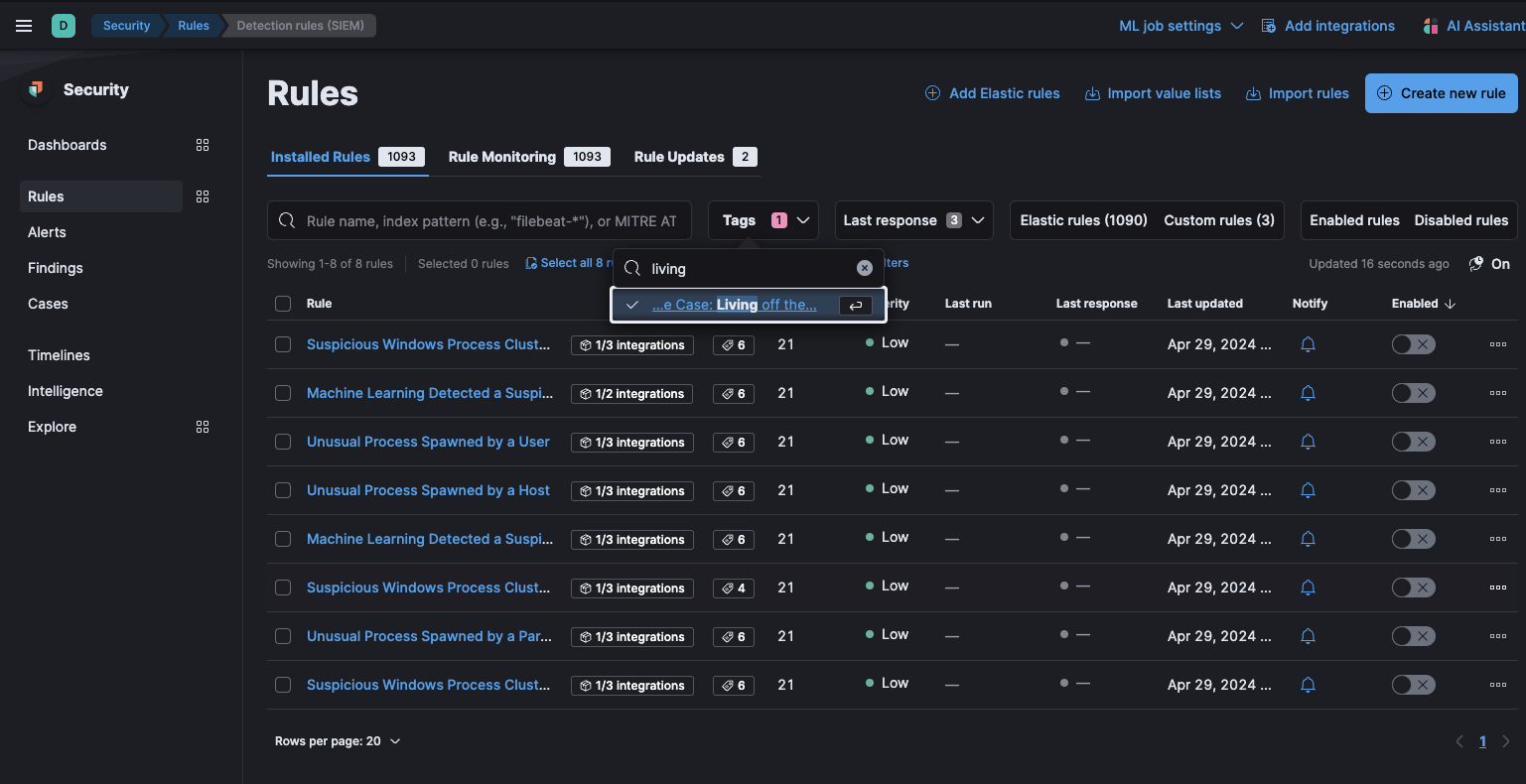Image resolution: width=1526 pixels, height=784 pixels.
Task: Click the tags badge showing 6 on the first rule
Action: (733, 344)
